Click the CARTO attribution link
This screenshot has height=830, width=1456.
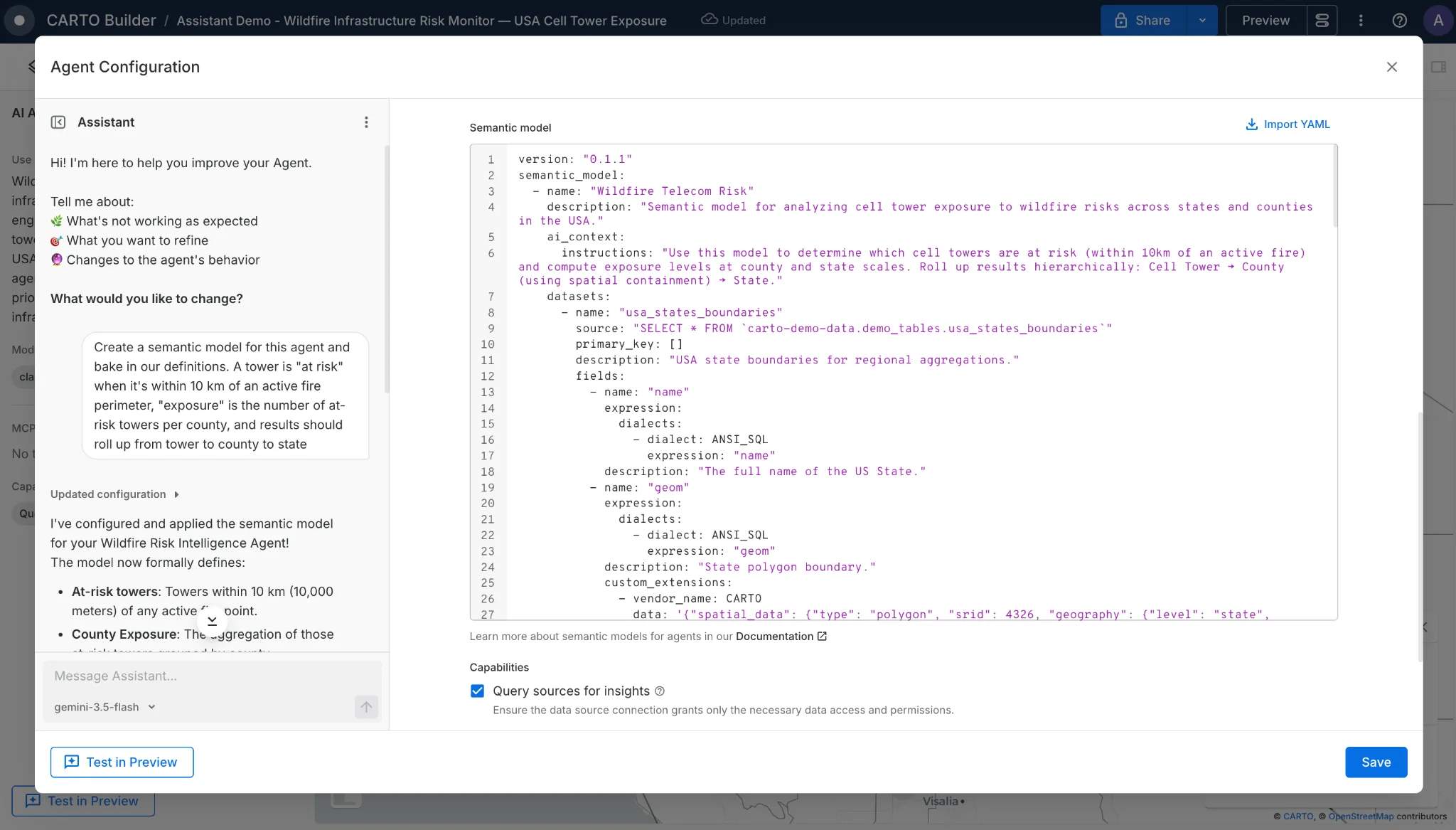pos(1298,816)
